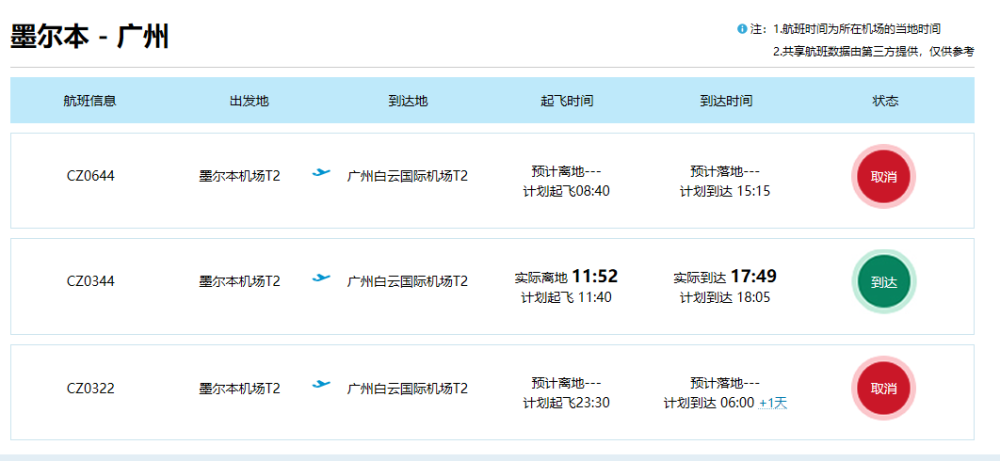Select flight number CZ0322
Image resolution: width=1000 pixels, height=461 pixels.
[x=91, y=388]
